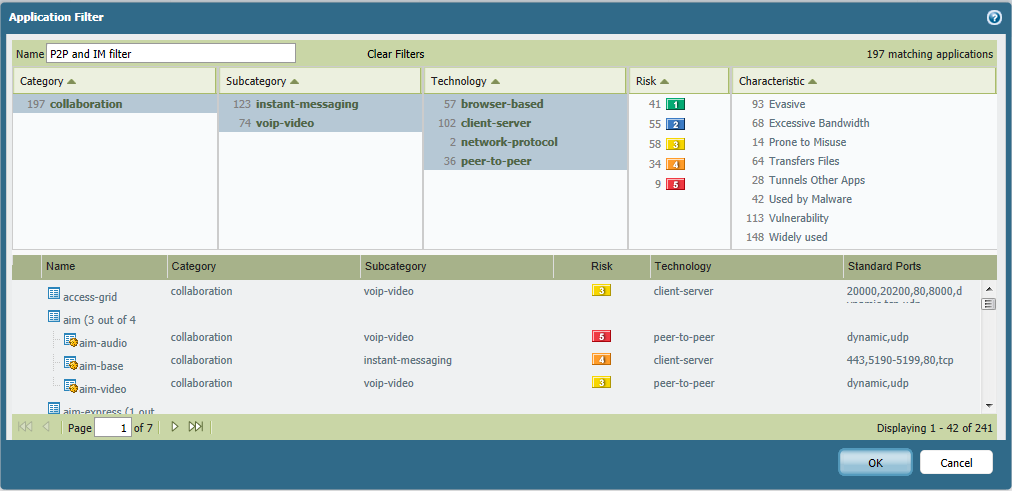Expand the aim application group
The width and height of the screenshot is (1012, 491).
pos(54,318)
